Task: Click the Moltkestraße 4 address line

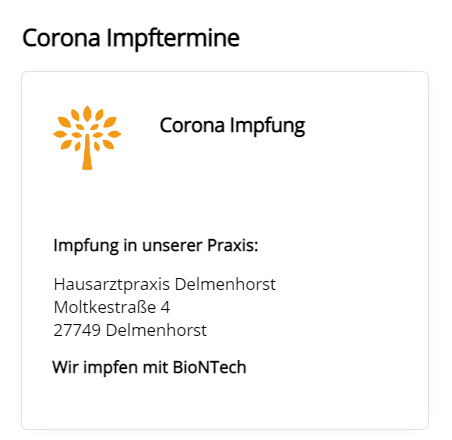Action: point(112,307)
